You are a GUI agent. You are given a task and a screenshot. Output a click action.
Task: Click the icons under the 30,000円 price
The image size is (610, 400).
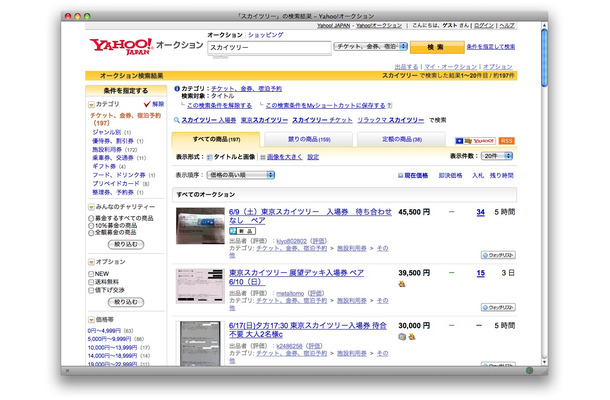coord(407,337)
